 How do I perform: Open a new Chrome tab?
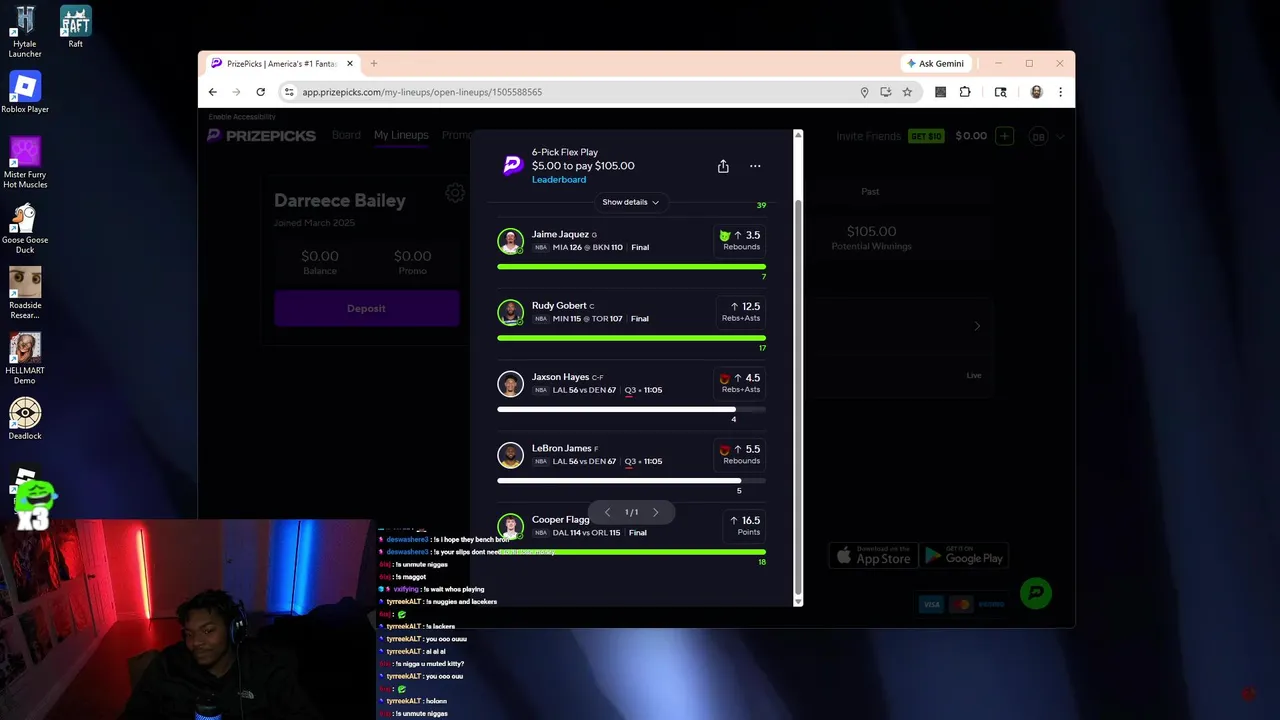click(374, 63)
